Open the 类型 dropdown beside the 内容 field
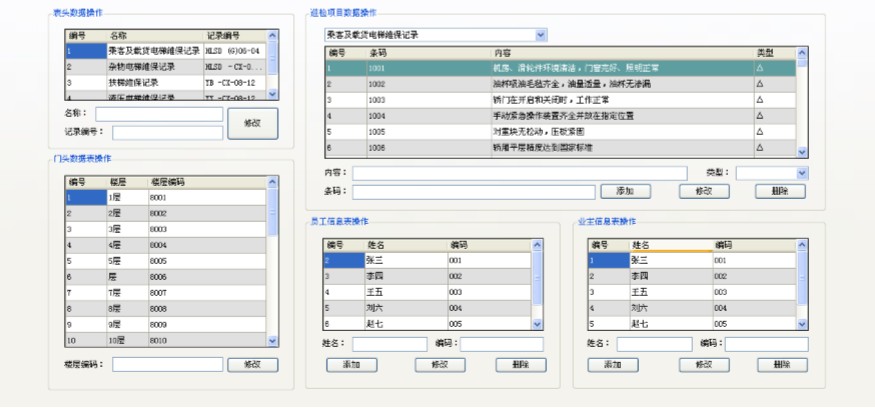The width and height of the screenshot is (875, 408). coord(802,174)
